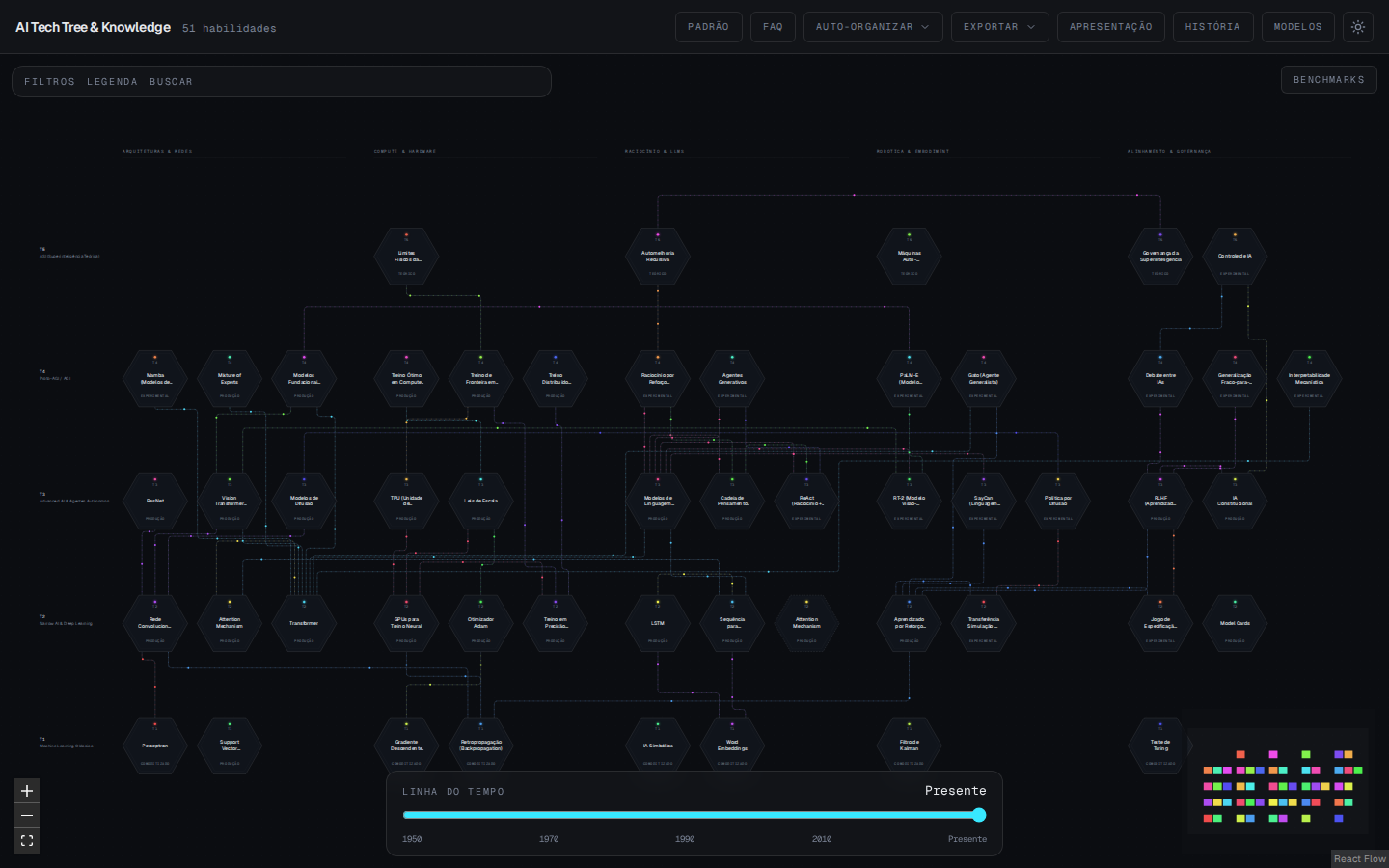Open the Model Cards node
Viewport: 1389px width, 868px height.
pos(1235,624)
